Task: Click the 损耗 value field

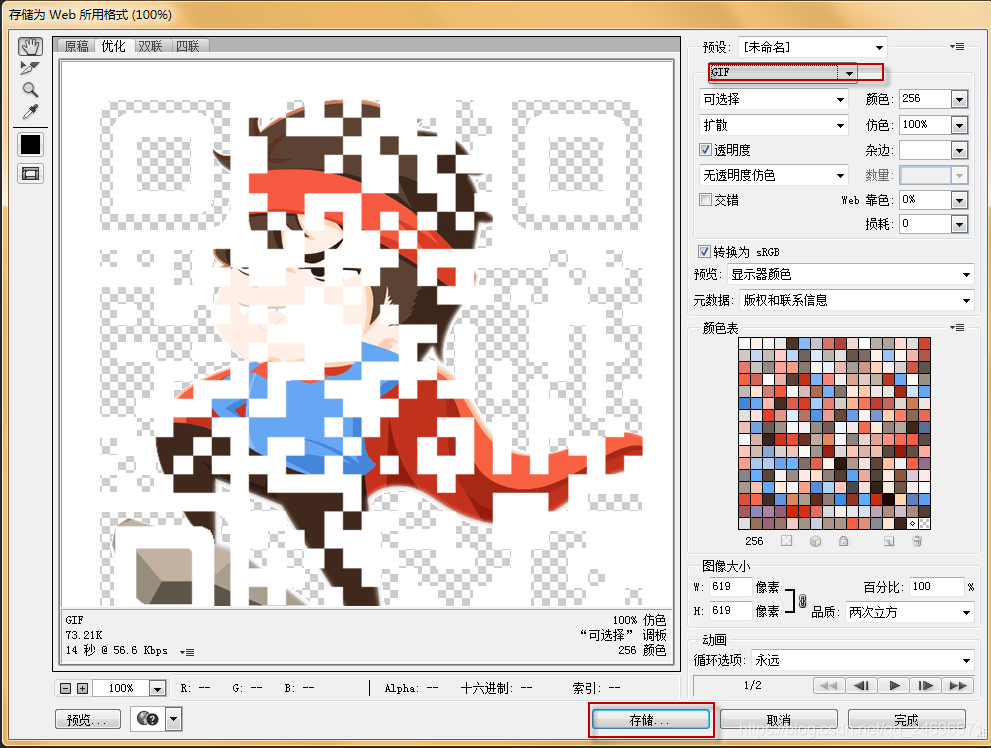Action: point(925,224)
